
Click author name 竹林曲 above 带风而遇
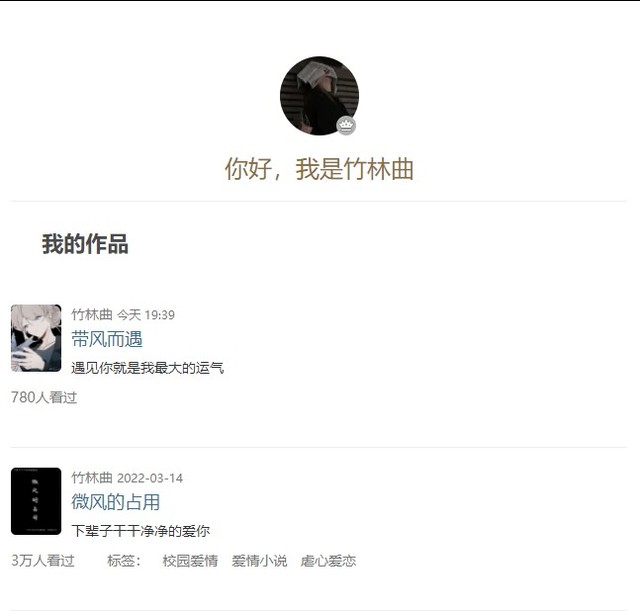pos(92,315)
